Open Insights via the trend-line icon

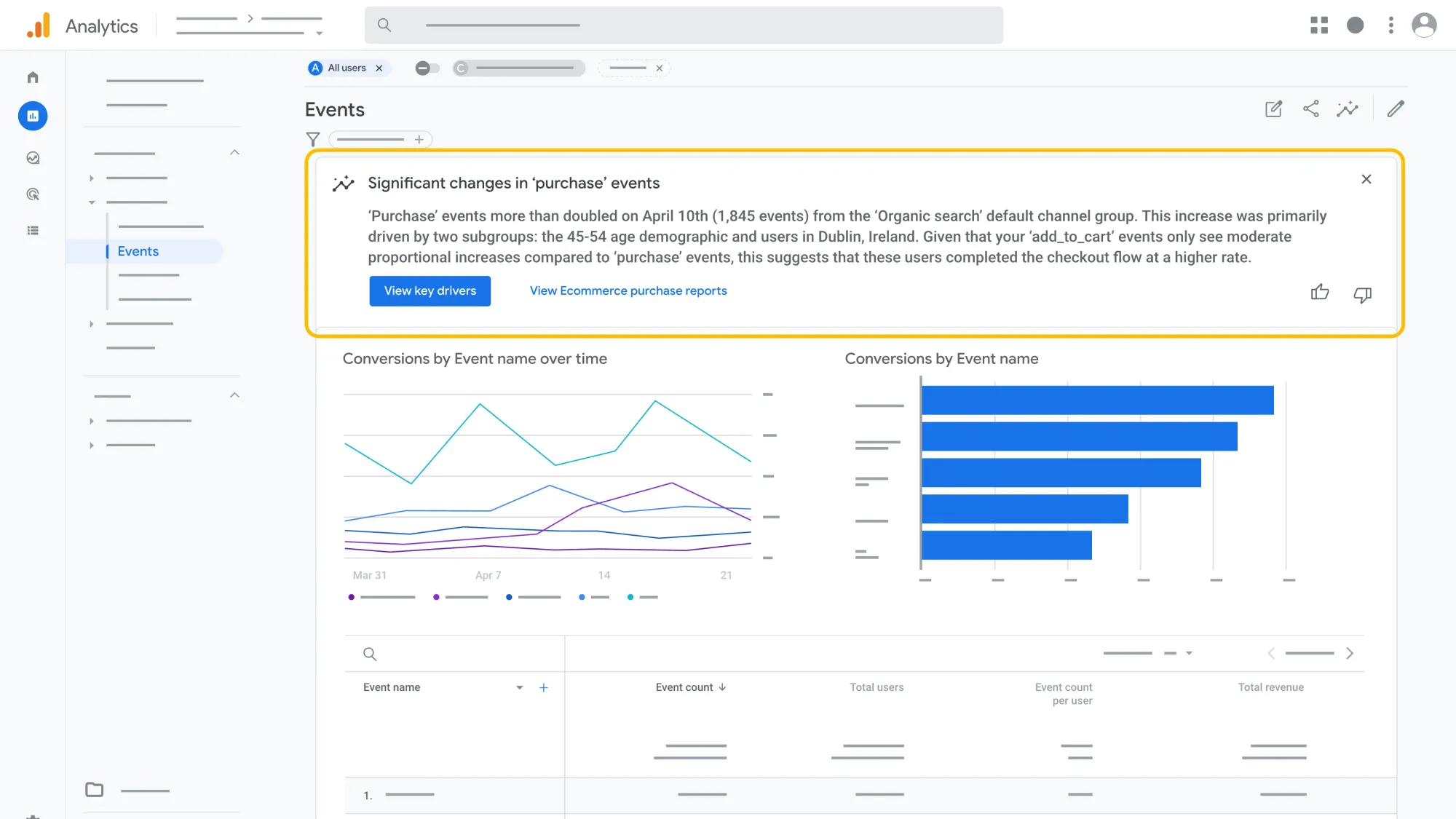click(1348, 108)
